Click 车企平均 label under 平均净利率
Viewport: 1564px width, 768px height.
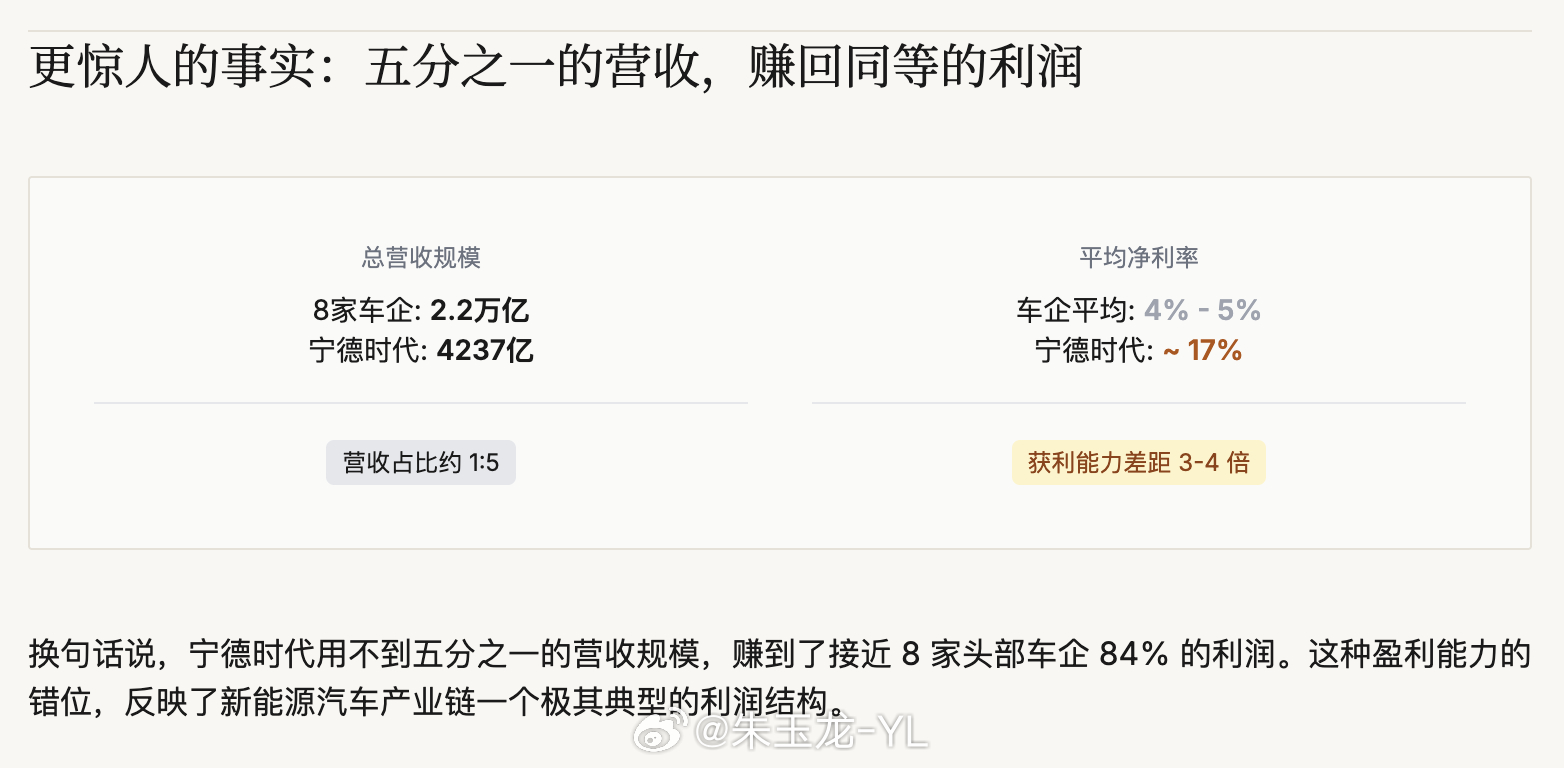click(1074, 310)
